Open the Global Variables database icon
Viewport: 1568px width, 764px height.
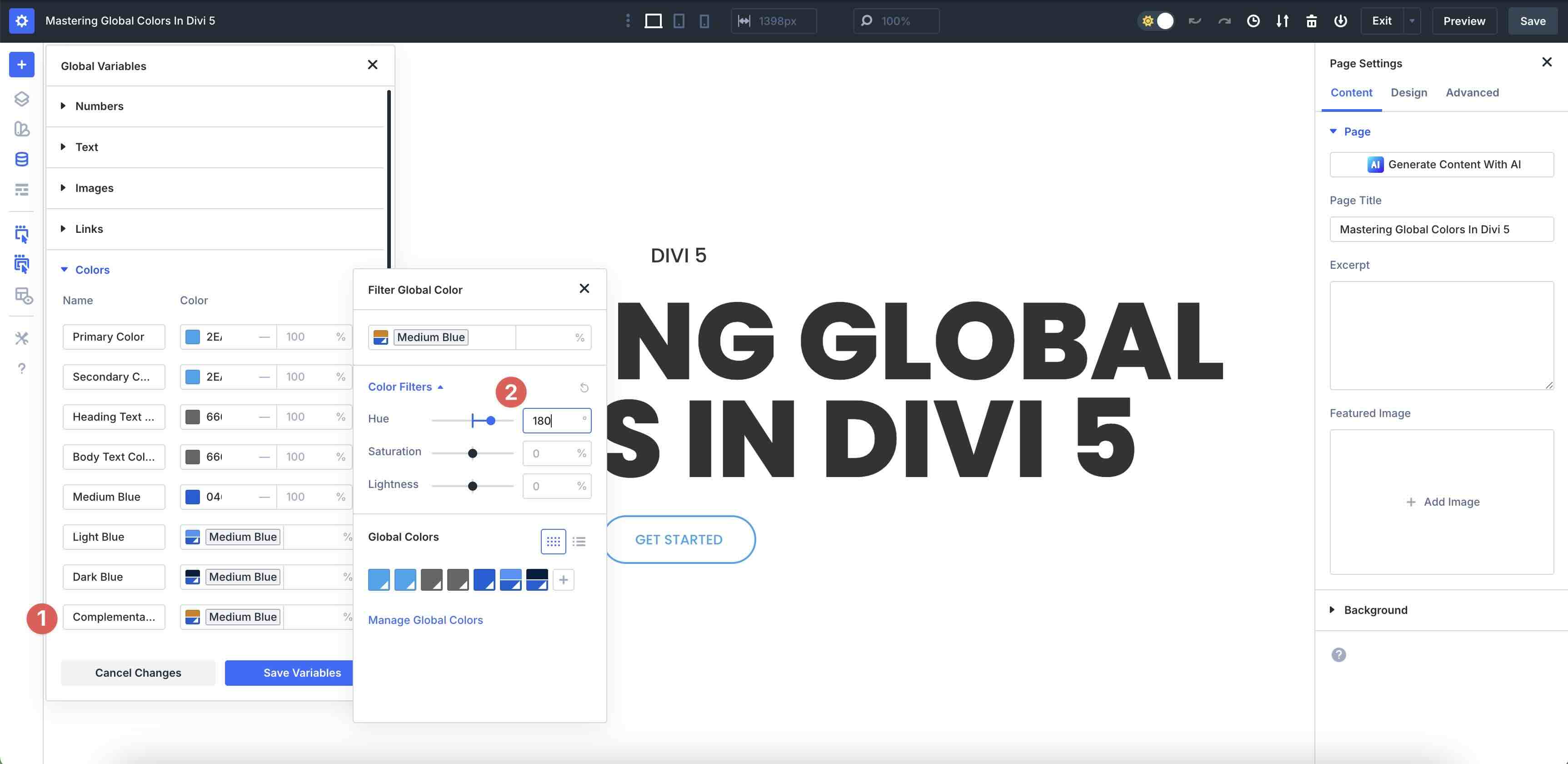pyautogui.click(x=22, y=159)
